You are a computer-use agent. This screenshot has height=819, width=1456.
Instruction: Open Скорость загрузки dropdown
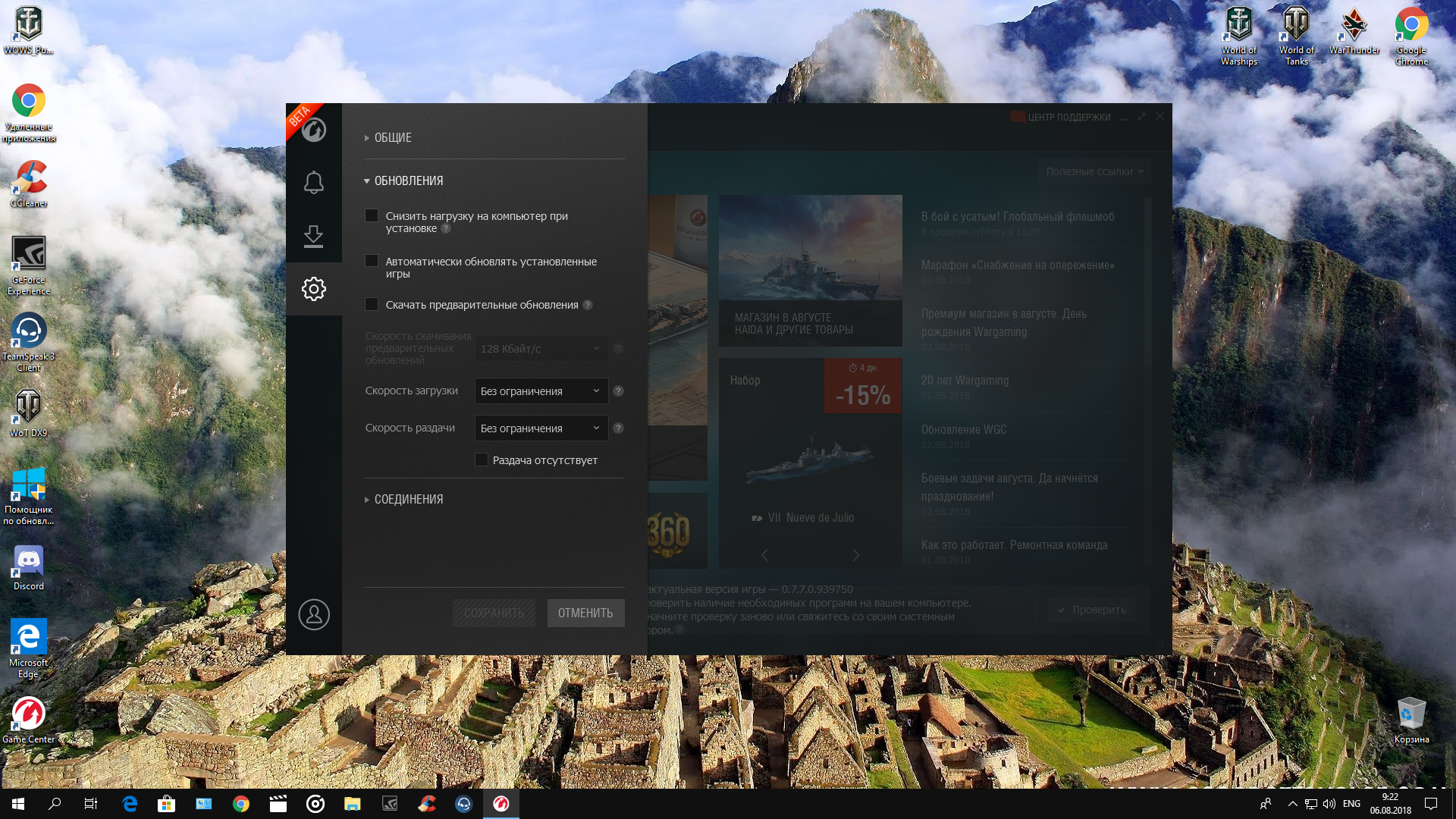(541, 391)
